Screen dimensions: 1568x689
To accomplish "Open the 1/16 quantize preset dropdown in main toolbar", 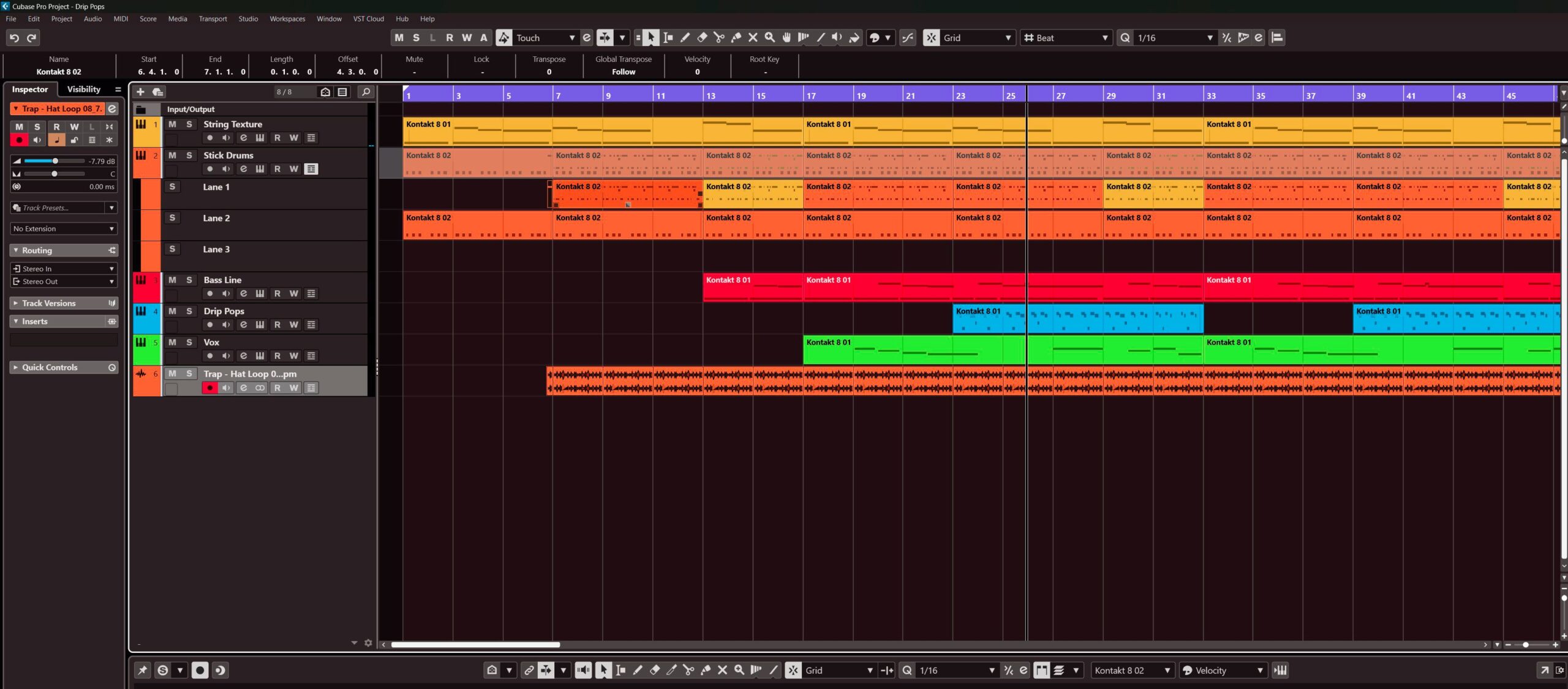I will click(1175, 37).
